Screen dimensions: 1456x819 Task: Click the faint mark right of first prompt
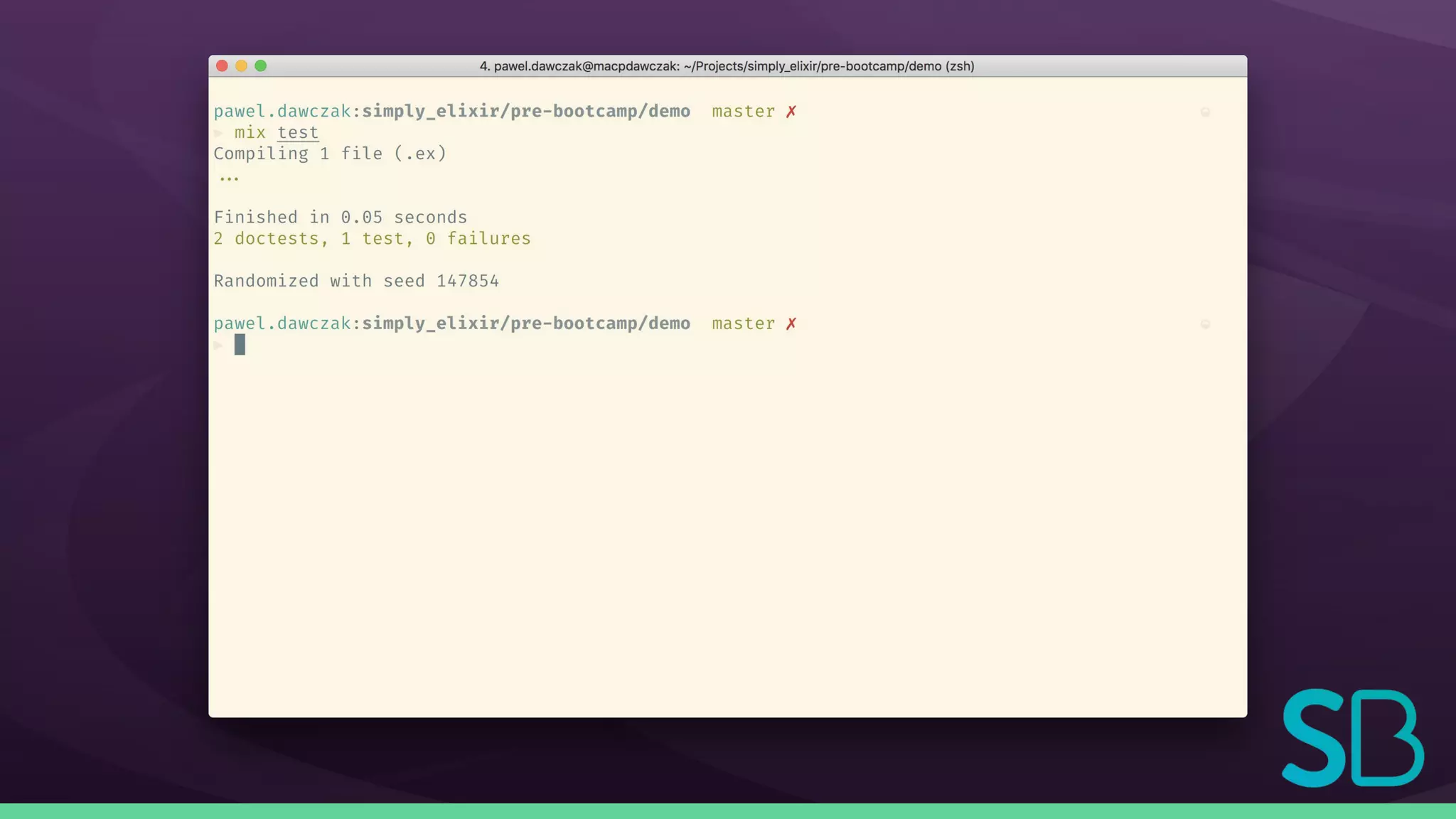(x=1205, y=112)
